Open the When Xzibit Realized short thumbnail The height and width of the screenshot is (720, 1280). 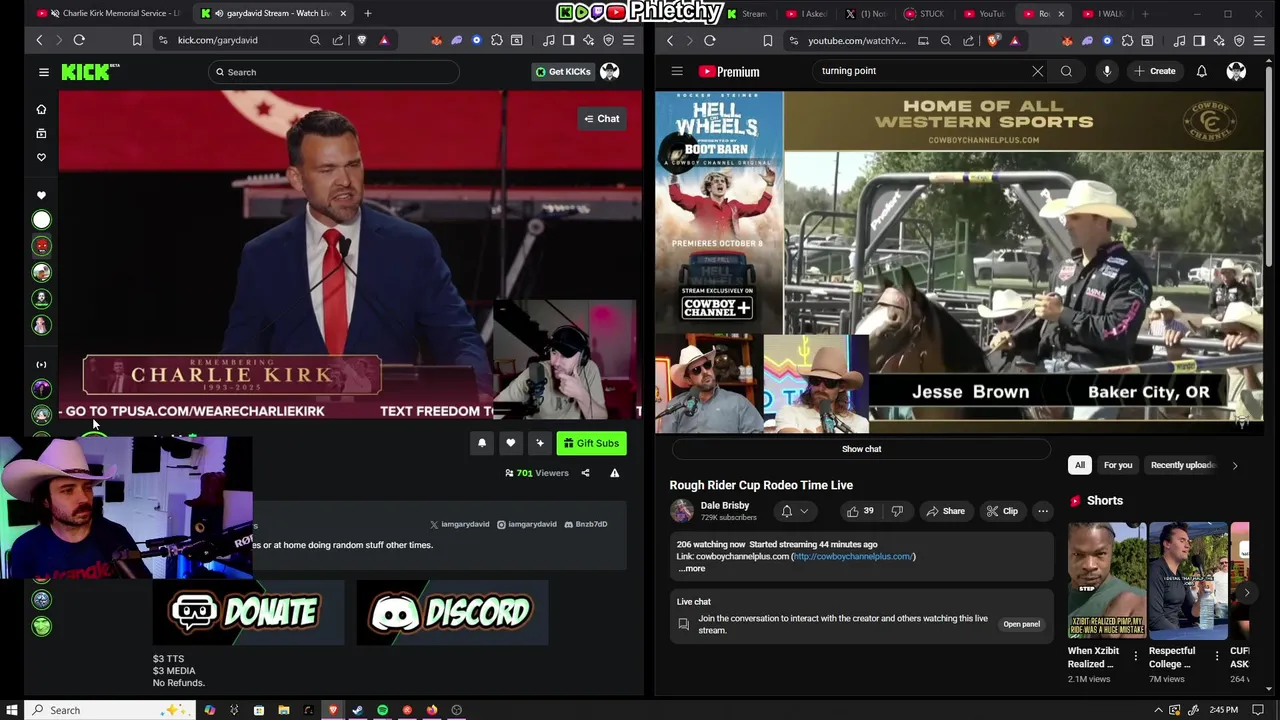point(1107,580)
